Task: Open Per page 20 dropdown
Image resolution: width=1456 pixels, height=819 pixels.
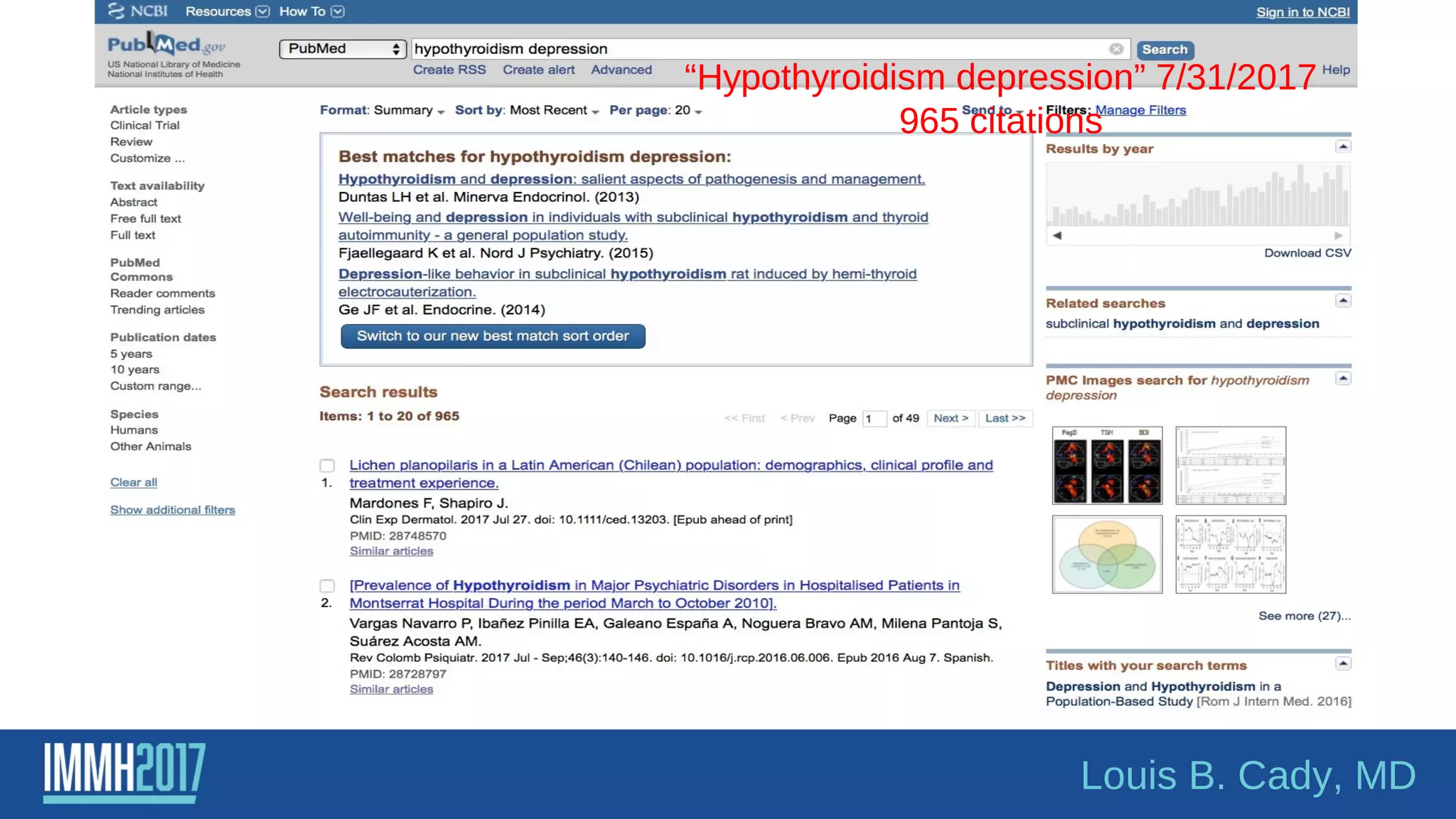Action: click(x=655, y=110)
